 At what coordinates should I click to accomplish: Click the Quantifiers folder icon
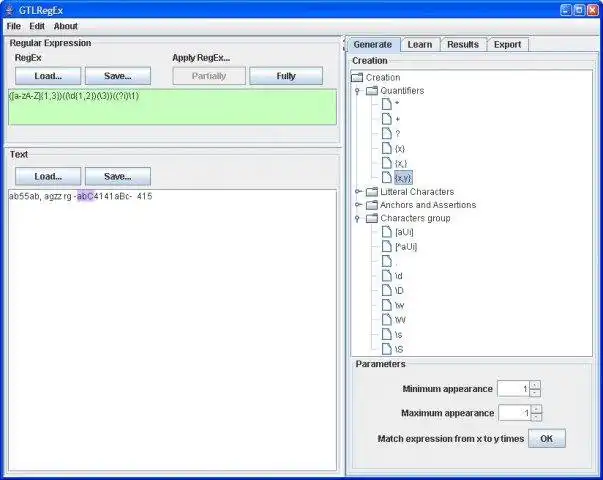coord(371,91)
